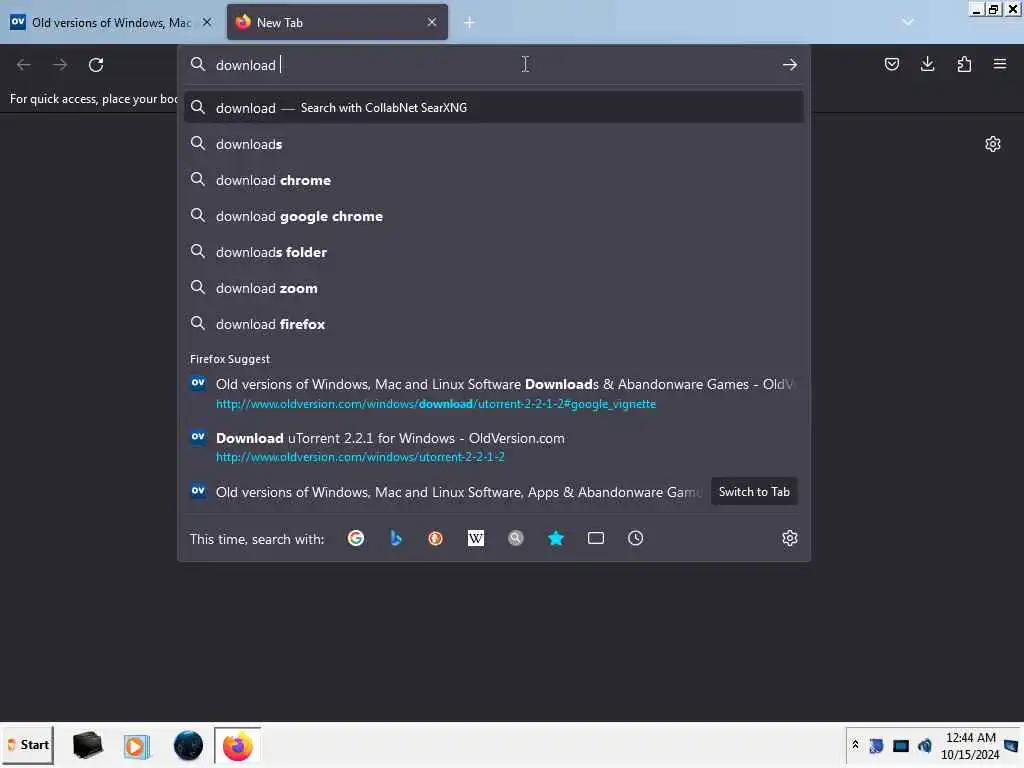Open the black box app in taskbar
This screenshot has height=768, width=1024.
(x=88, y=745)
